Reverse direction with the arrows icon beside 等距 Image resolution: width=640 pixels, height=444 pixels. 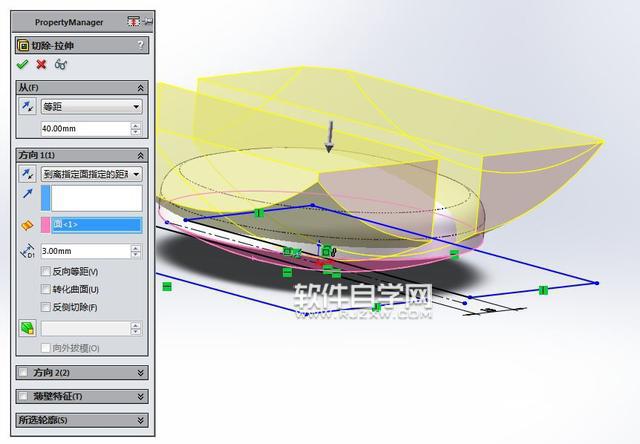(28, 107)
